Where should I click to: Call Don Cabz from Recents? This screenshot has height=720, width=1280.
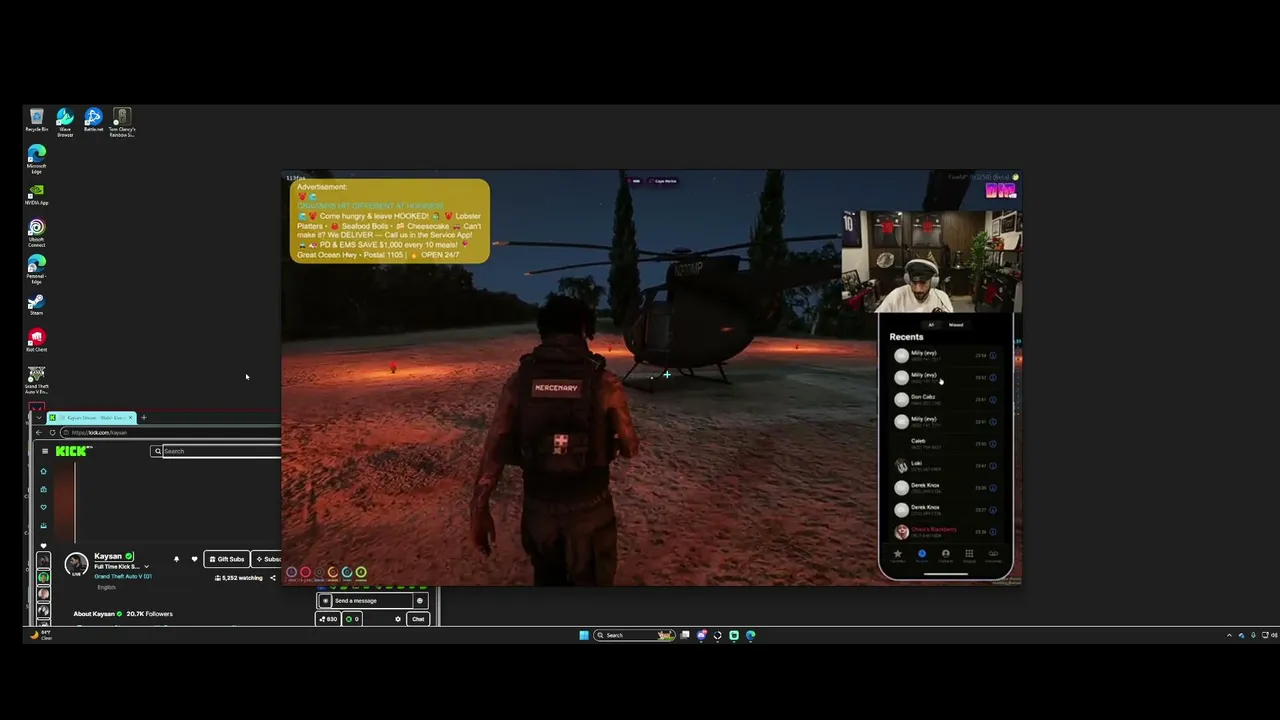click(x=943, y=400)
